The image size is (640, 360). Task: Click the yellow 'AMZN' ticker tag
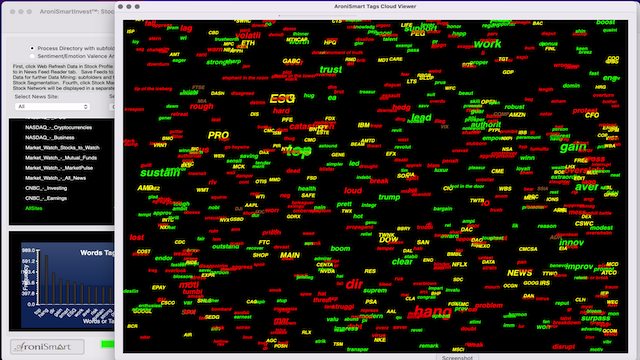[x=517, y=115]
